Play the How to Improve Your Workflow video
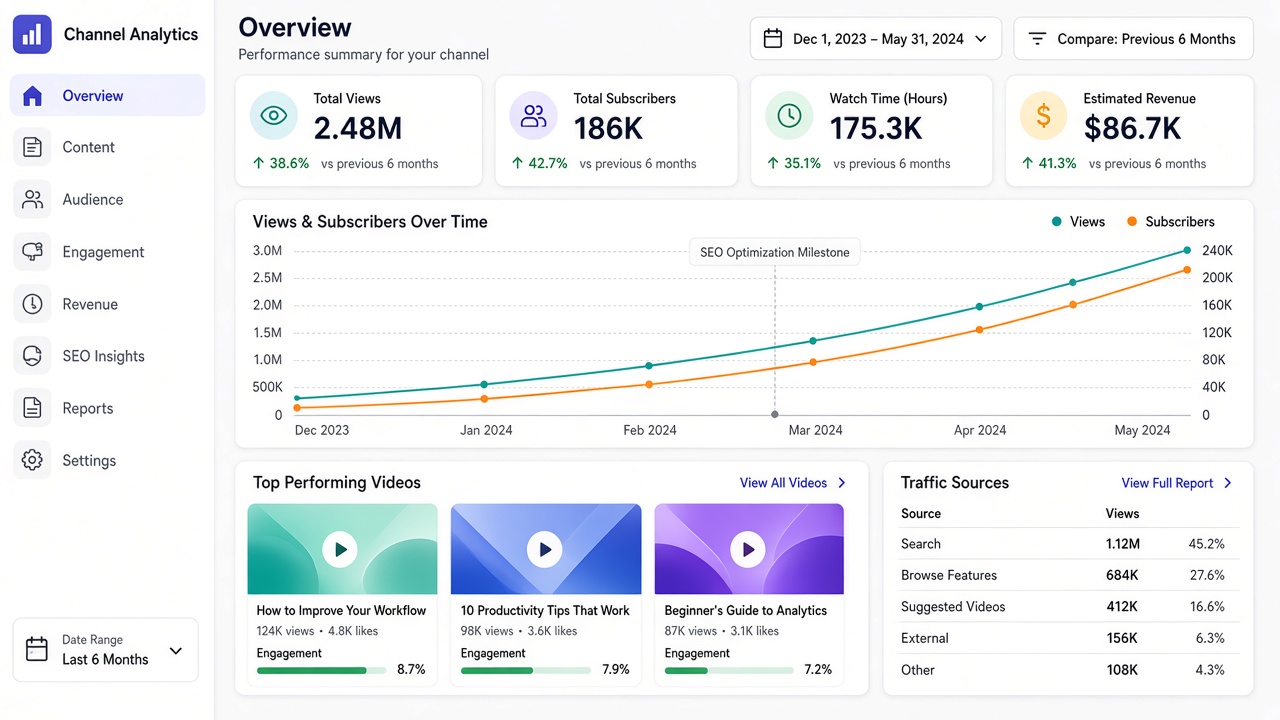The image size is (1280, 720). 342,549
